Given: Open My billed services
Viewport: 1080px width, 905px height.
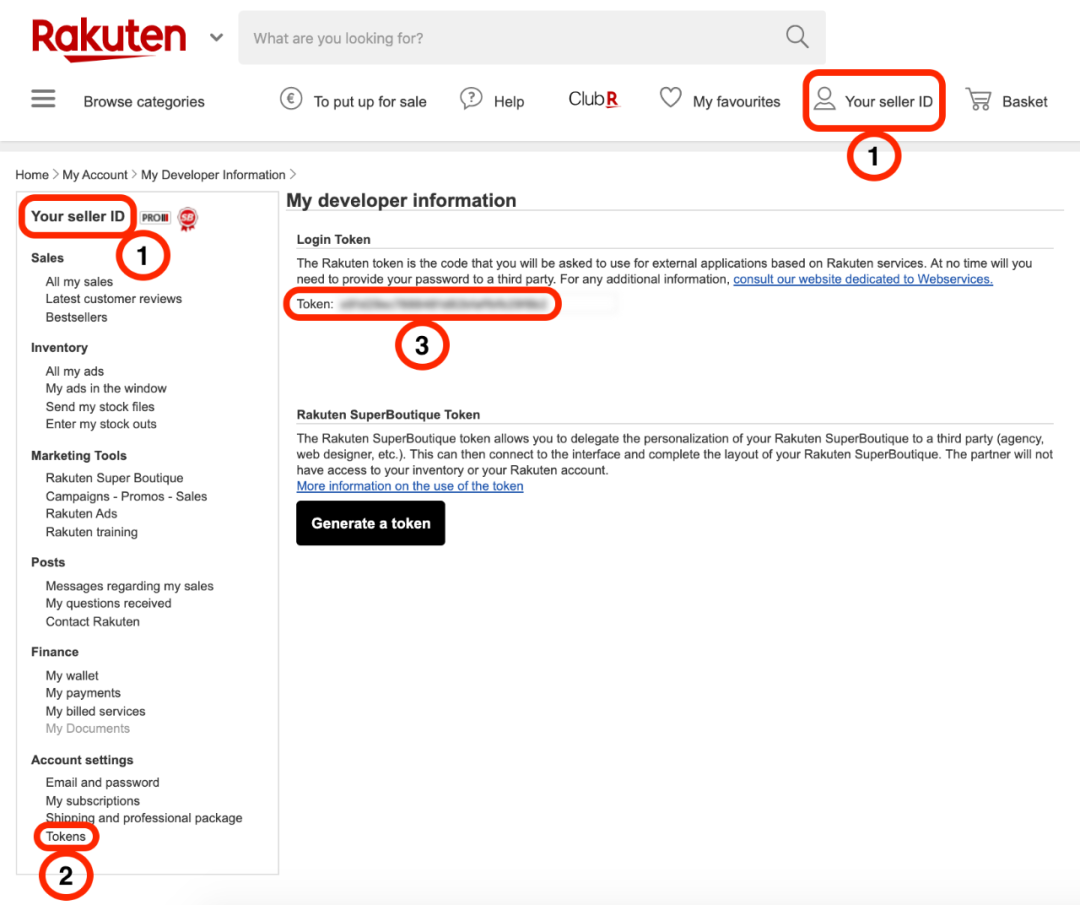Looking at the screenshot, I should tap(95, 711).
